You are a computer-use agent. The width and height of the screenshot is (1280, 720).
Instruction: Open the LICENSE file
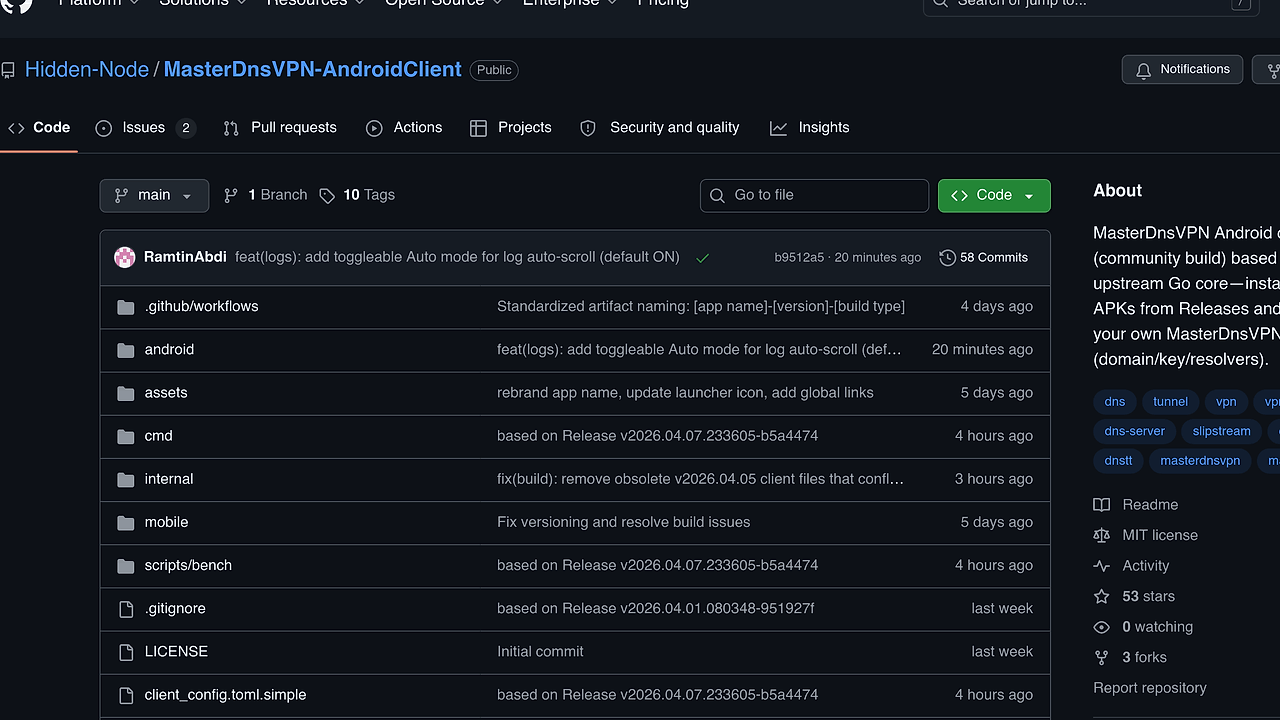pos(176,651)
